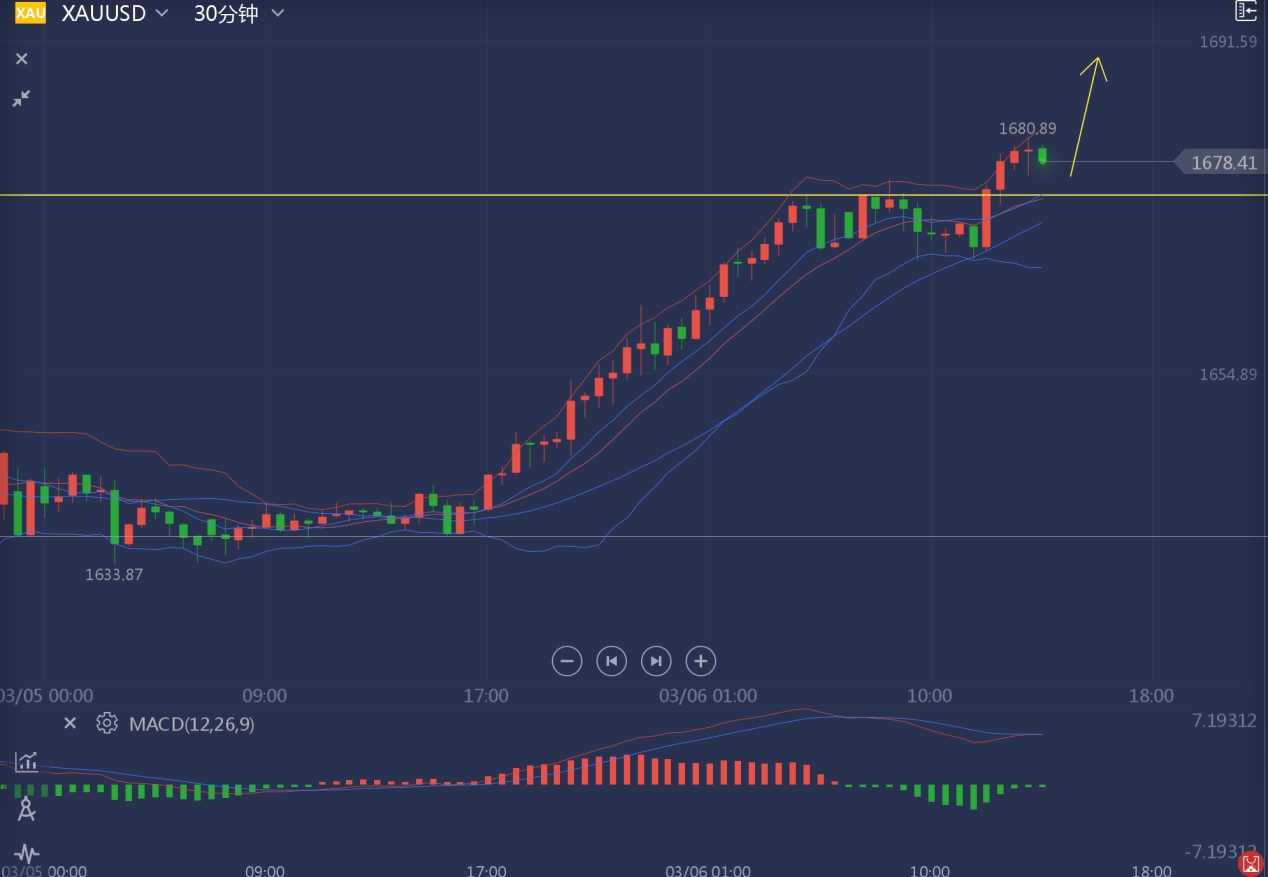Collapse the chart using the diagonal arrows icon

(x=21, y=98)
